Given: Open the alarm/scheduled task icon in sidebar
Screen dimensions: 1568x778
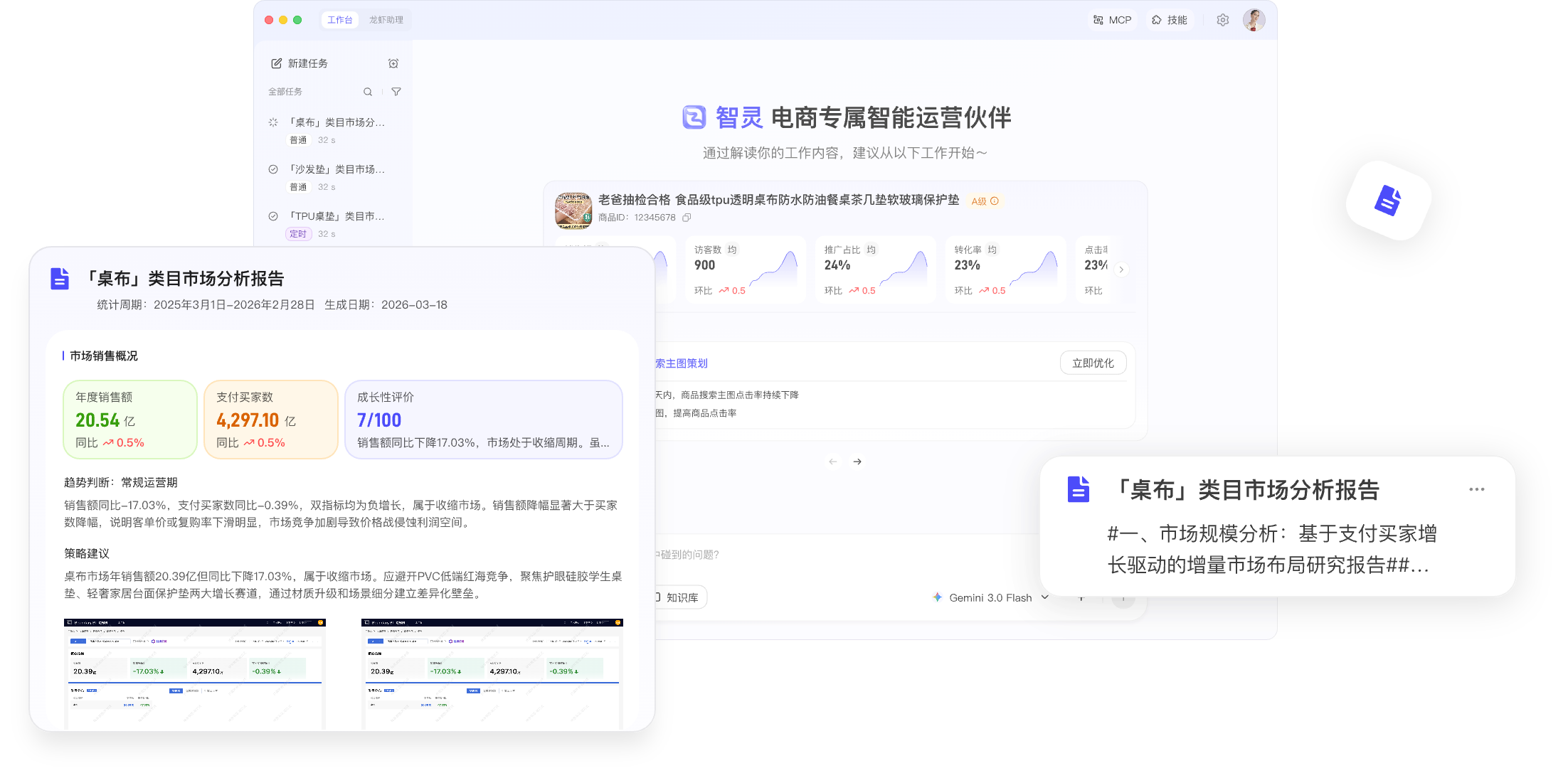Looking at the screenshot, I should point(393,63).
